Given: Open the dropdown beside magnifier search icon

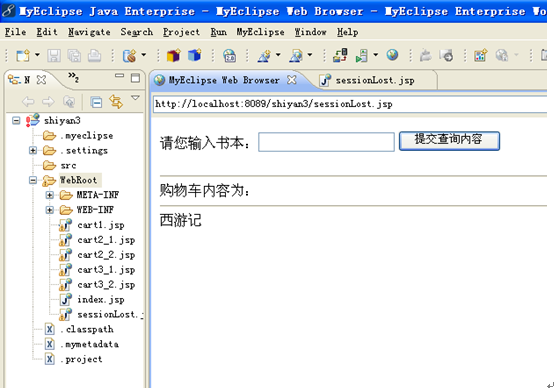Looking at the screenshot, I should coord(310,55).
